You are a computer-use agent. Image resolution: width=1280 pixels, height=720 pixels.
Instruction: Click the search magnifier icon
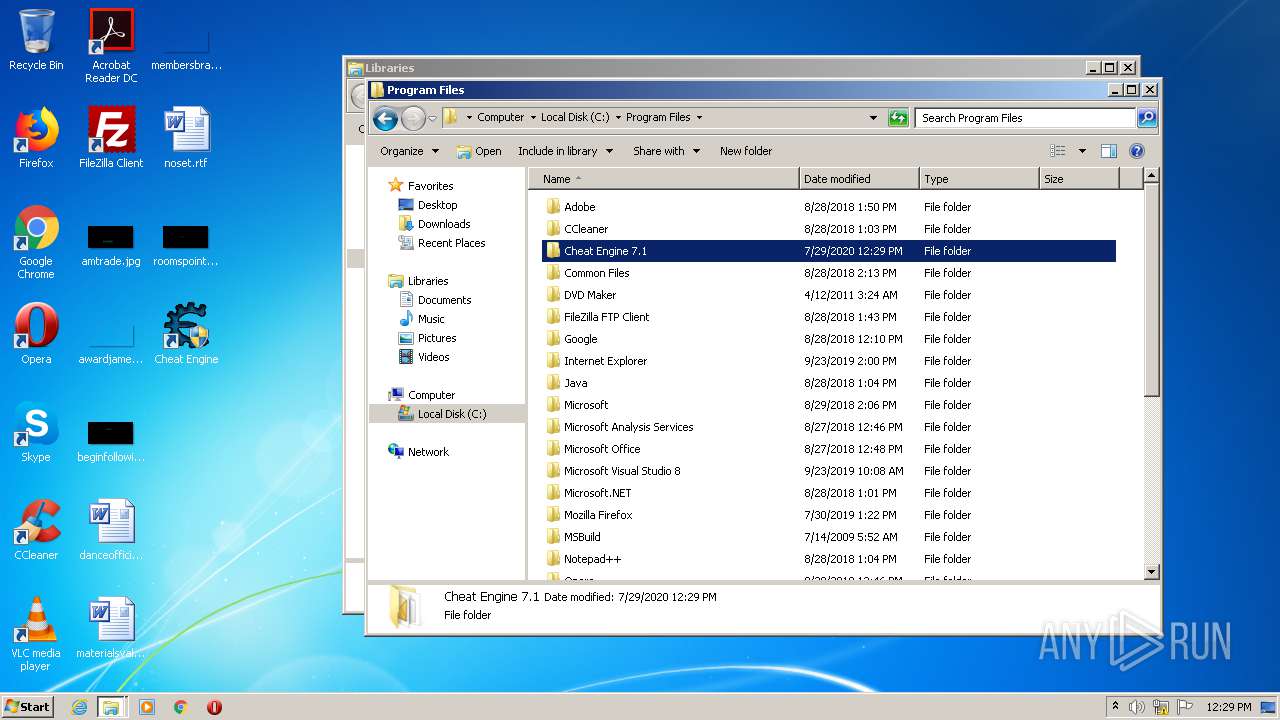[1147, 118]
